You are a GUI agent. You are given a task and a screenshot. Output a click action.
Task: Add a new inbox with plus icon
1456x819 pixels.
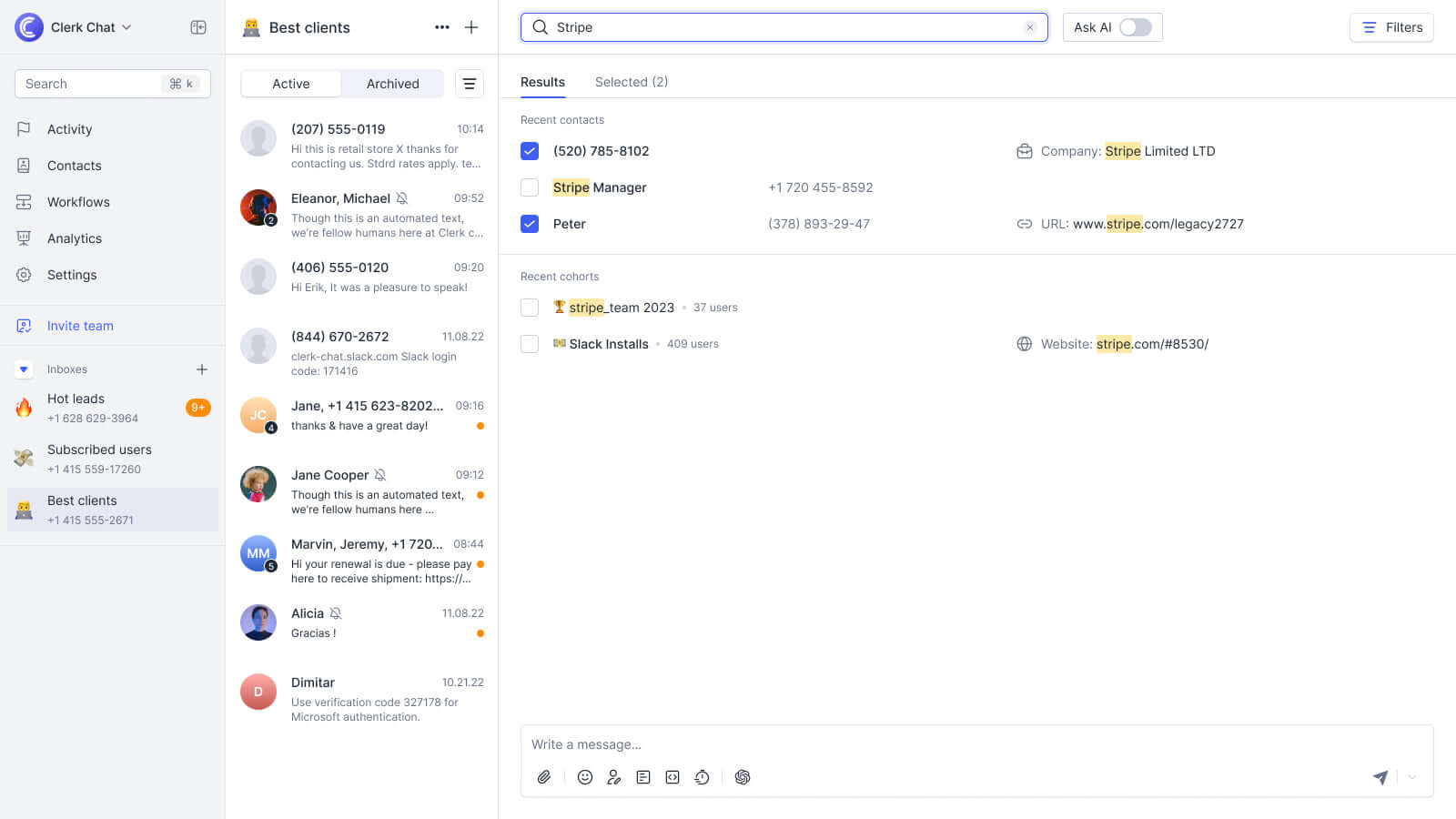(202, 369)
